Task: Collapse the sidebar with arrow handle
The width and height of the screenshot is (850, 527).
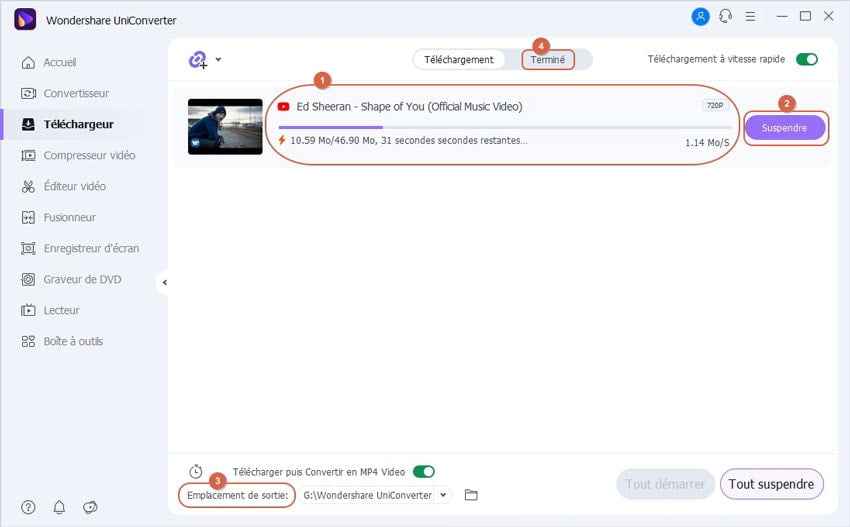Action: coord(164,282)
